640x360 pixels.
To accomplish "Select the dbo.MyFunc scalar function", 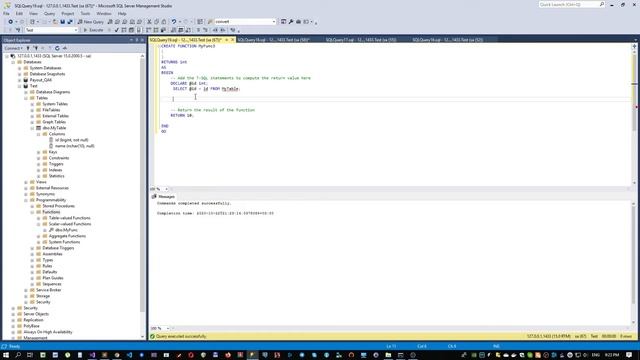I will [66, 230].
